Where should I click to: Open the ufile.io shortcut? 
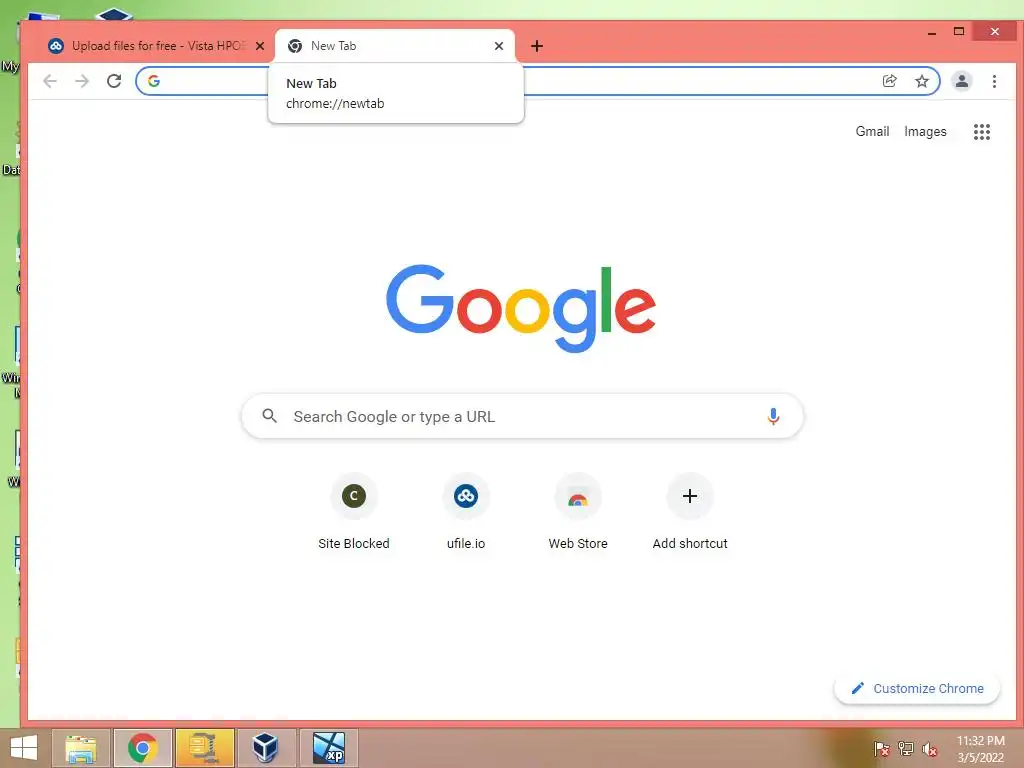click(x=466, y=511)
